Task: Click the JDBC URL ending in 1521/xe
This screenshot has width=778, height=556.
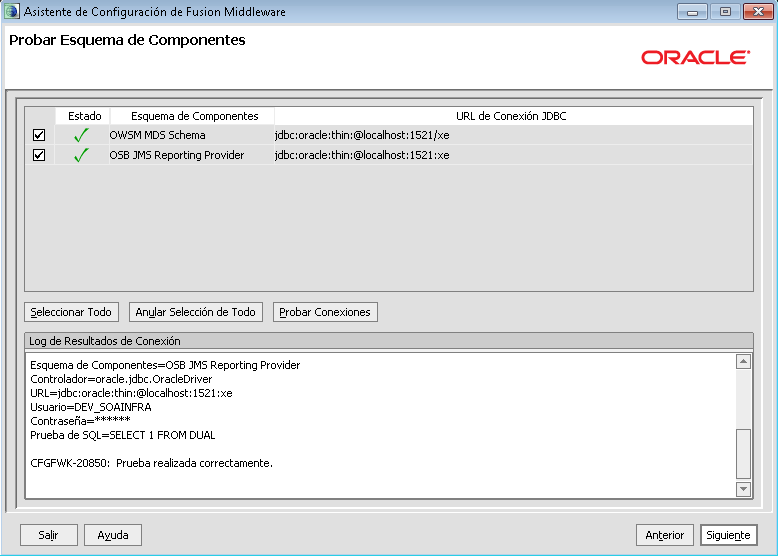Action: (x=362, y=135)
